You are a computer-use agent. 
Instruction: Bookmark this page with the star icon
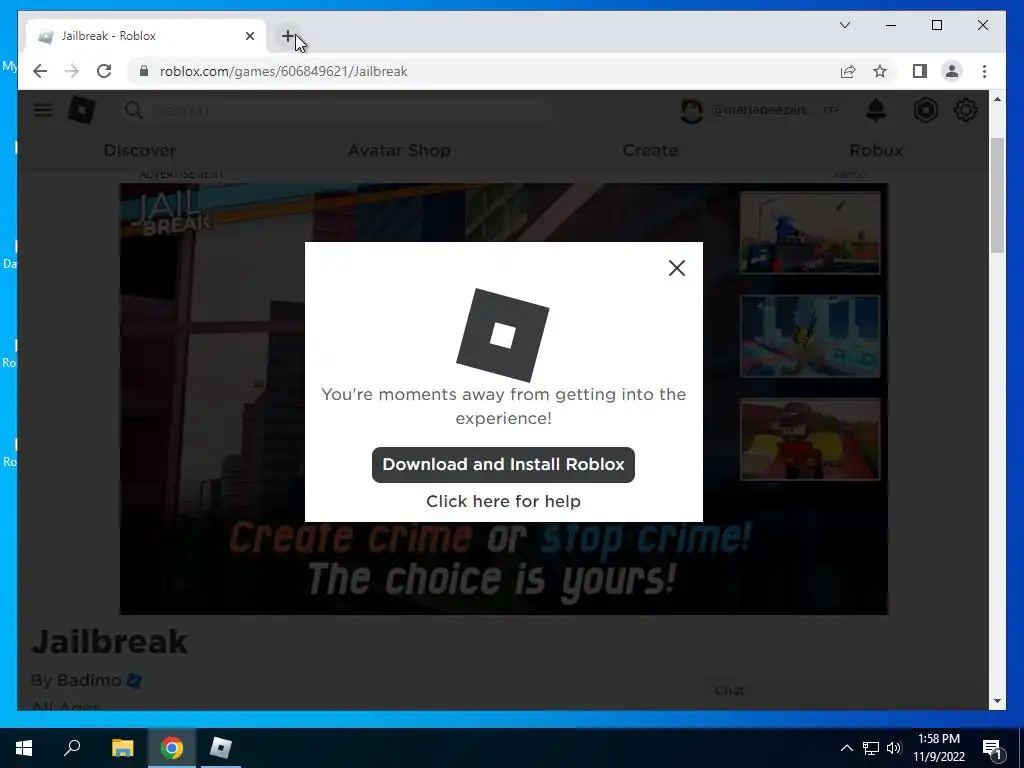(x=880, y=71)
